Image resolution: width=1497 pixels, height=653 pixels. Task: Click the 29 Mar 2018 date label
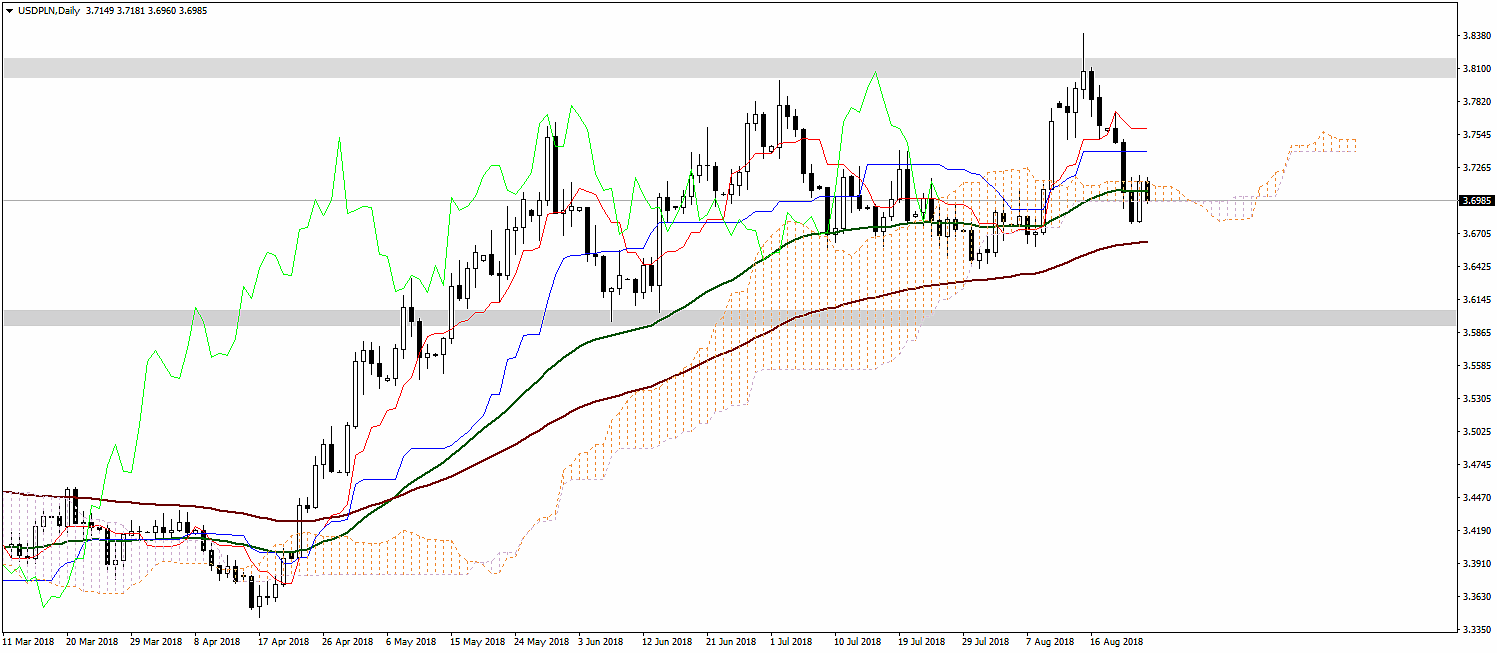pos(157,641)
